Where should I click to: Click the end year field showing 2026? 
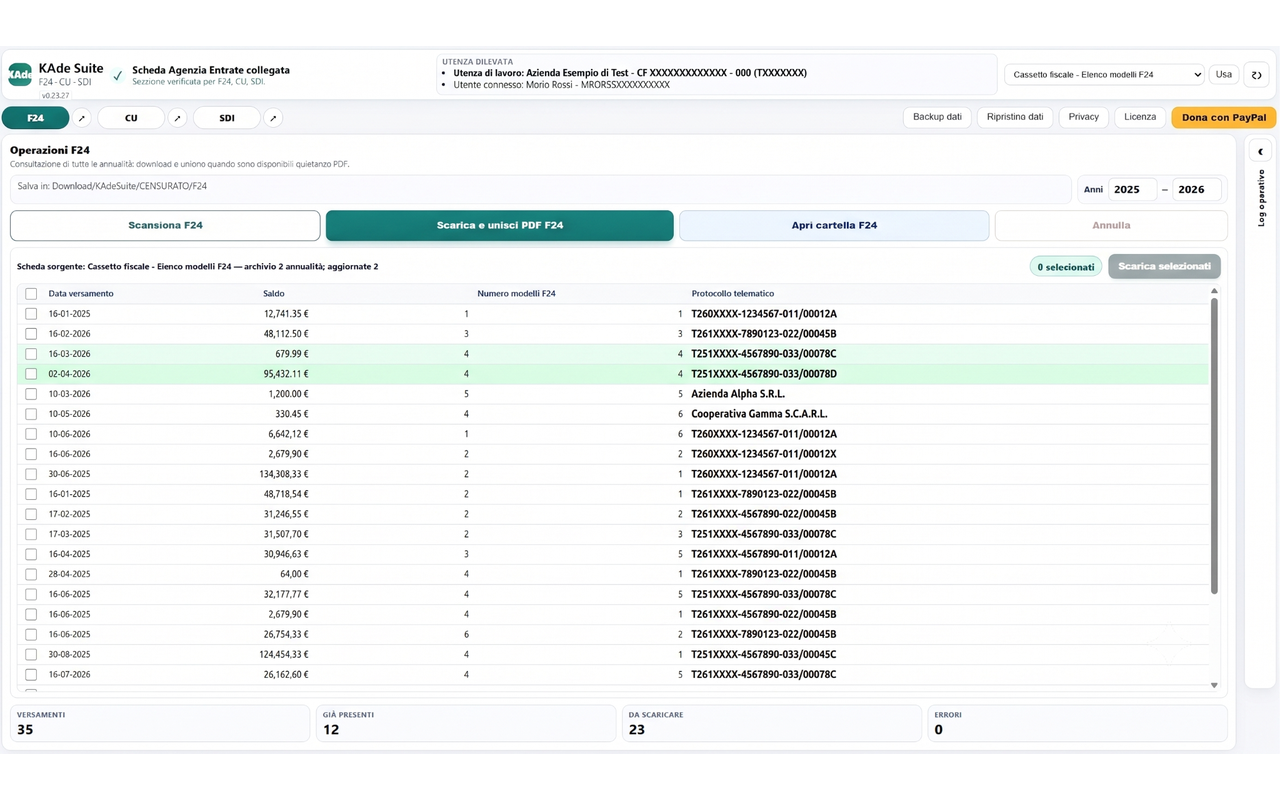pyautogui.click(x=1197, y=190)
